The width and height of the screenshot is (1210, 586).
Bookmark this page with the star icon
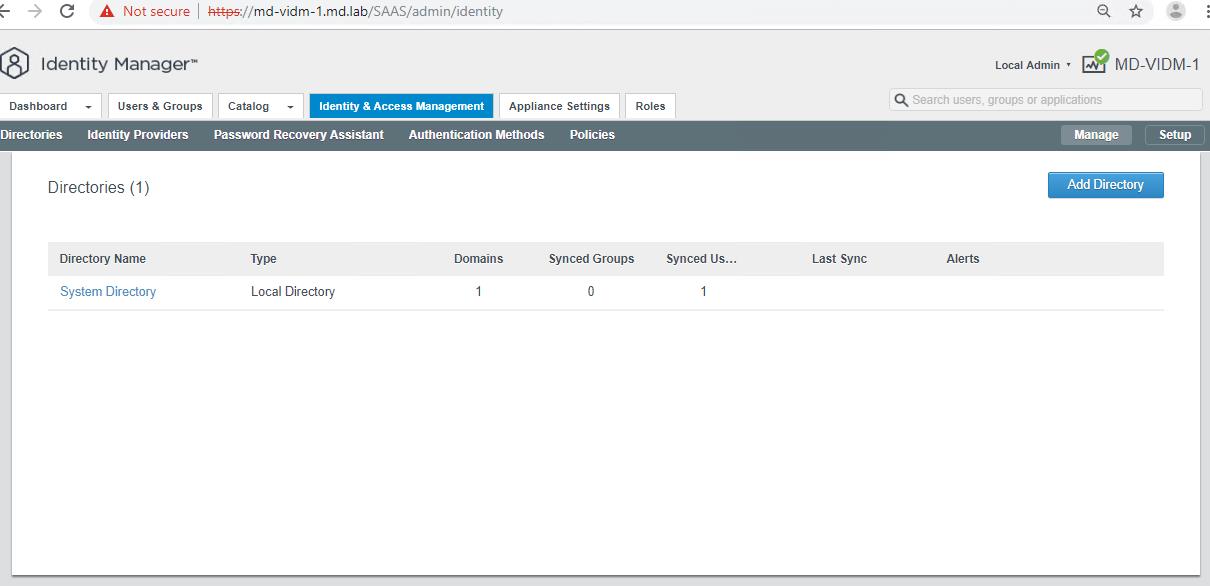click(x=1136, y=12)
